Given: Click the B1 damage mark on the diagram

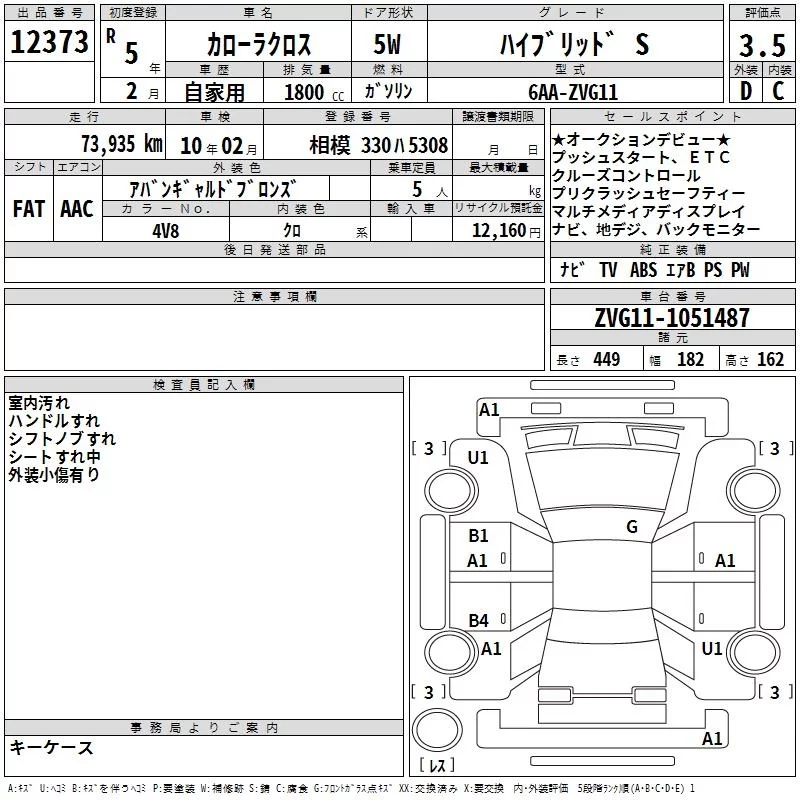Looking at the screenshot, I should (x=478, y=536).
